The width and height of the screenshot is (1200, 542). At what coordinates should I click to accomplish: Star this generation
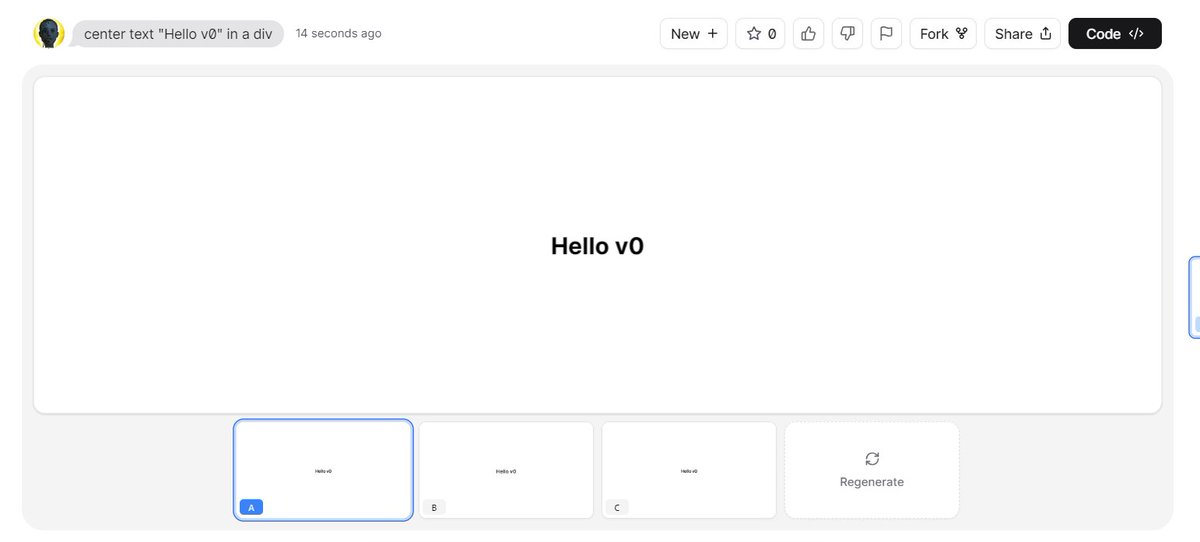coord(761,33)
